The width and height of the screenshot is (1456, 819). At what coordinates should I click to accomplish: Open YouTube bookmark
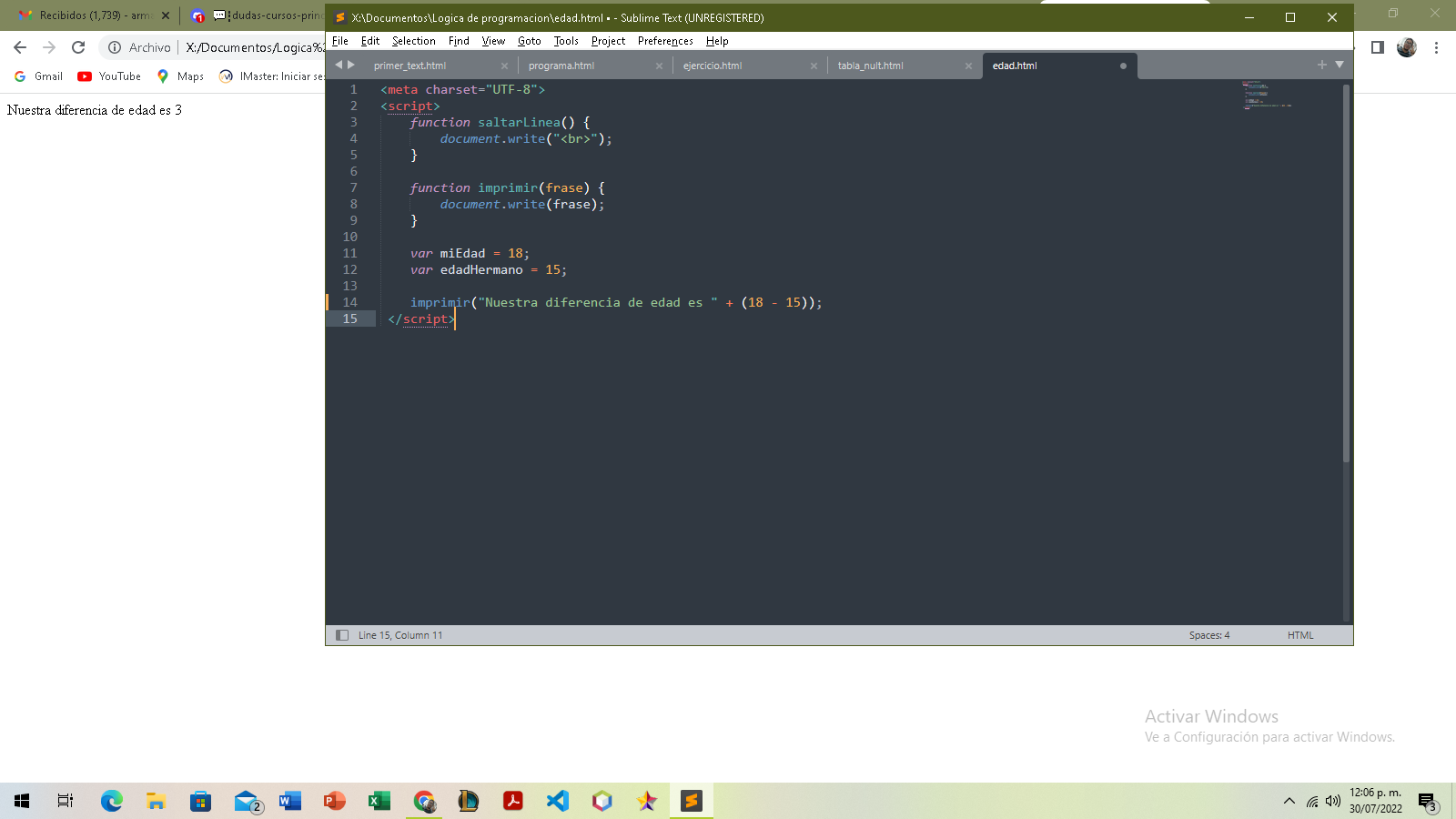(109, 76)
